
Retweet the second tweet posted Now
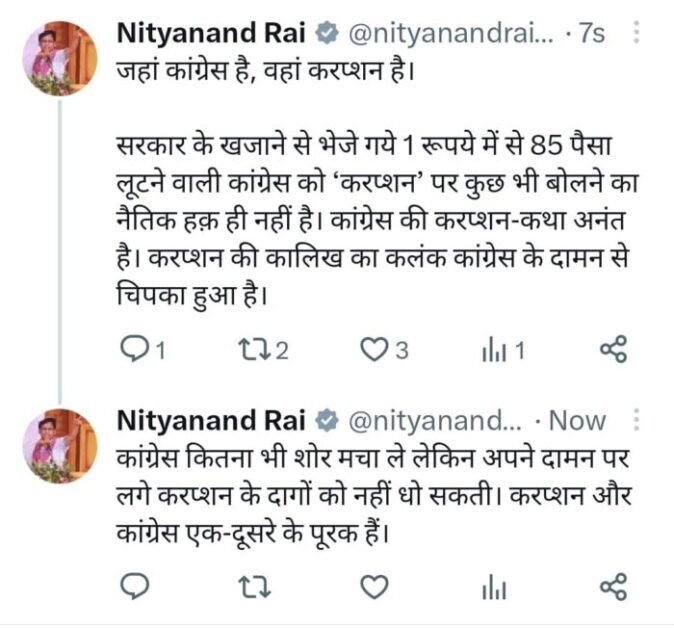tap(253, 585)
